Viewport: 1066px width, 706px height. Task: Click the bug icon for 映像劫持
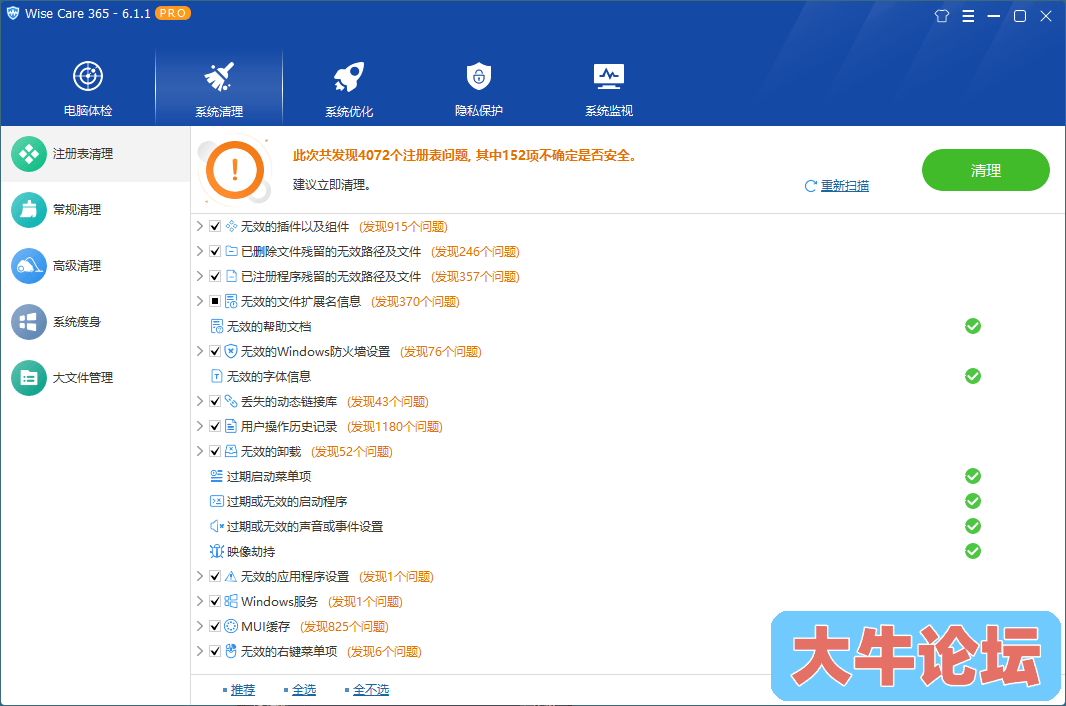click(x=217, y=552)
